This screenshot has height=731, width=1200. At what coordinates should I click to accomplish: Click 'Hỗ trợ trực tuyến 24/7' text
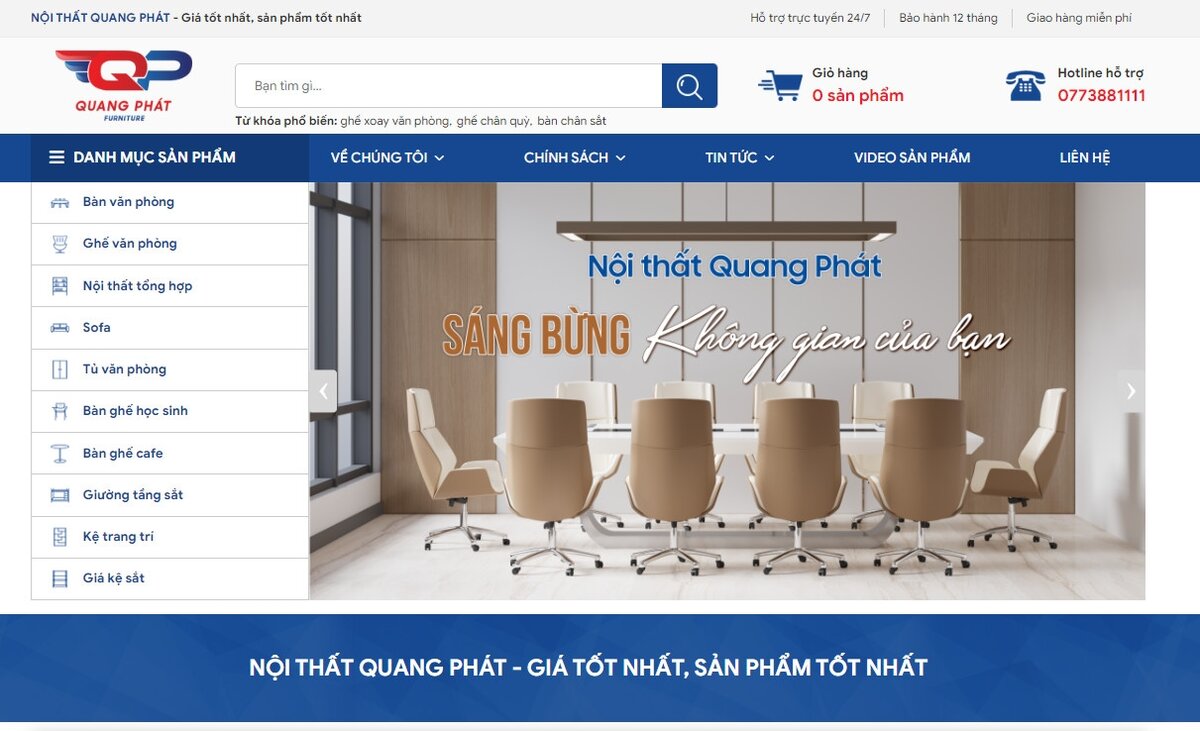[810, 18]
